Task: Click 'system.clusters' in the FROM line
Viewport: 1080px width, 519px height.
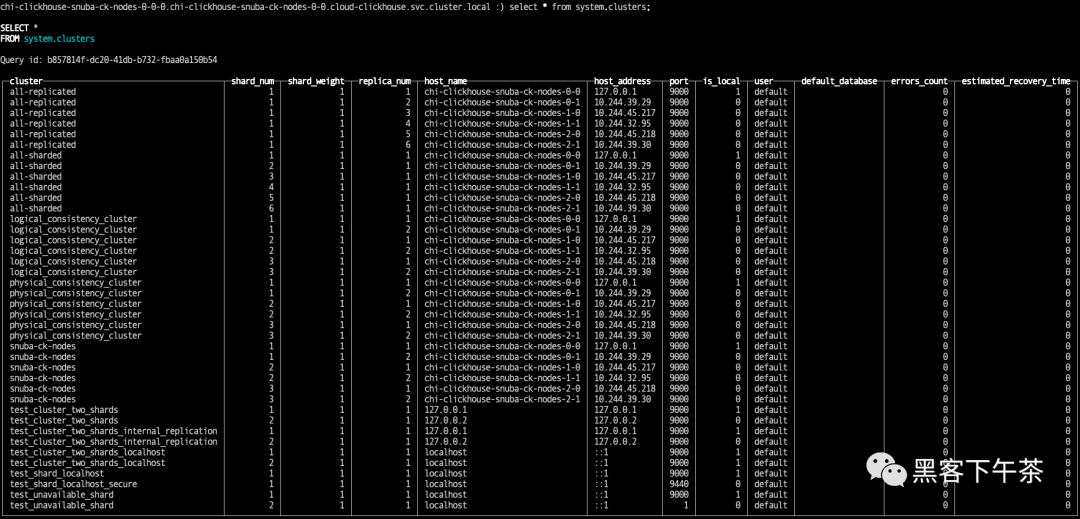Action: tap(59, 39)
